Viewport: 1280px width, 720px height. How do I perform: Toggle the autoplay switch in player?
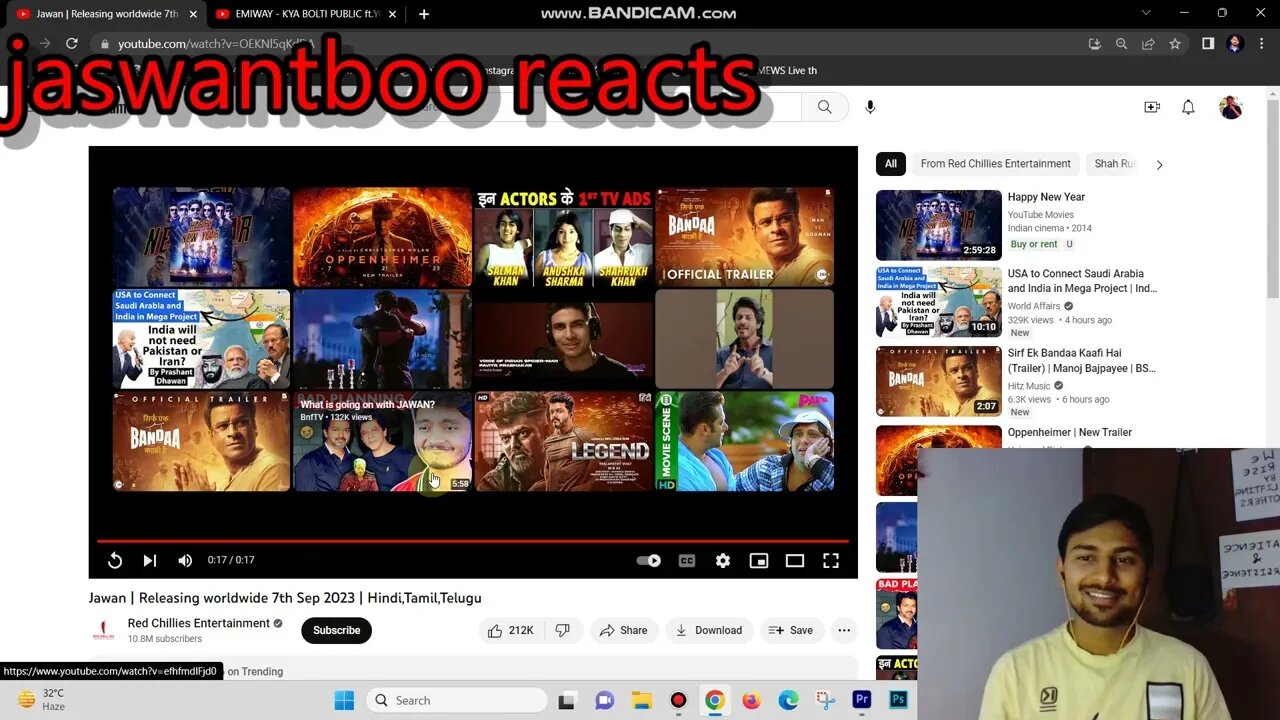[x=649, y=561]
